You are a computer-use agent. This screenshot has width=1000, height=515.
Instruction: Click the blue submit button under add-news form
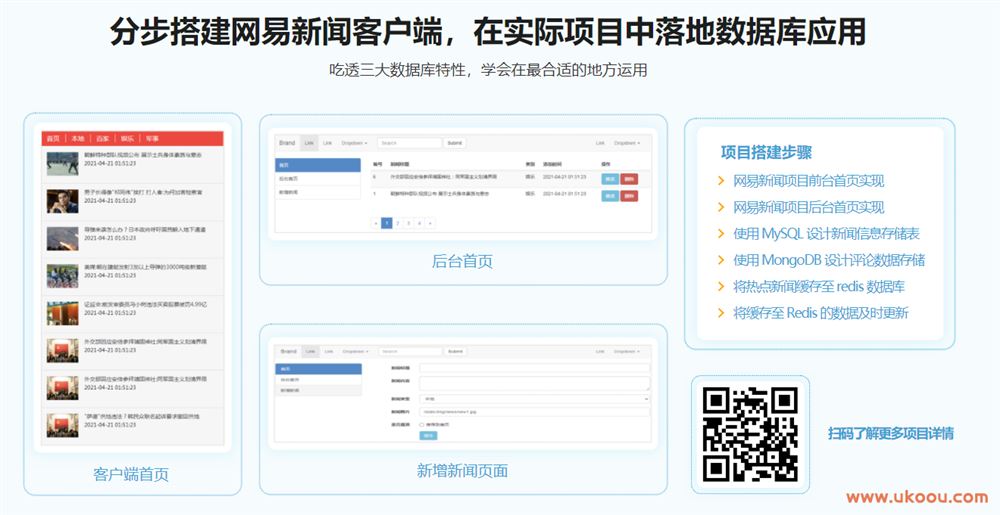tap(428, 435)
